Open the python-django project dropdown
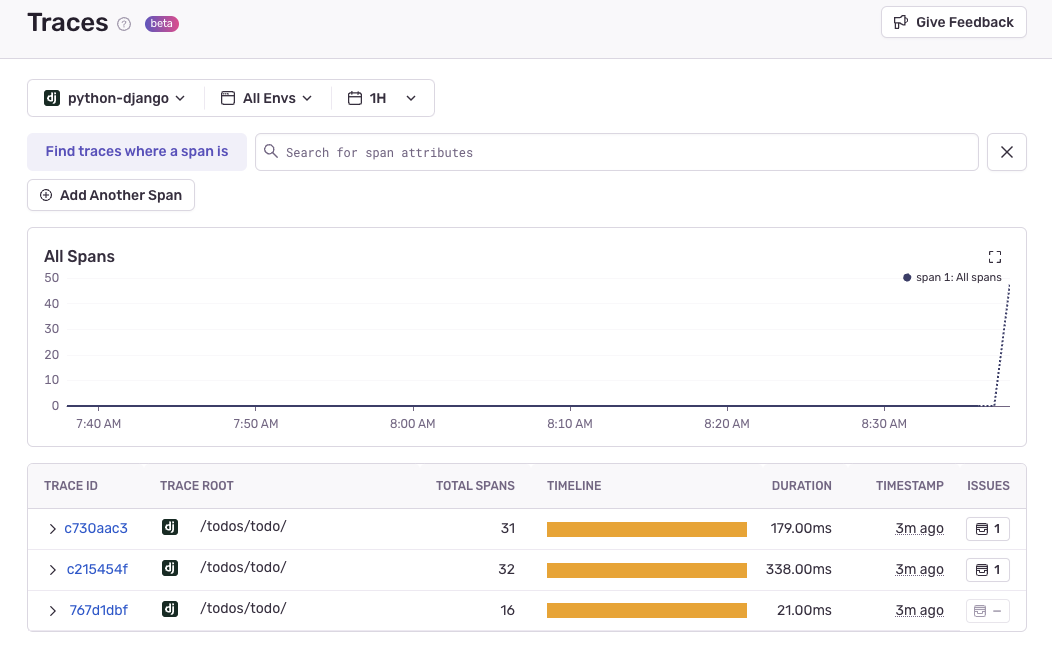The height and width of the screenshot is (672, 1052). click(115, 98)
